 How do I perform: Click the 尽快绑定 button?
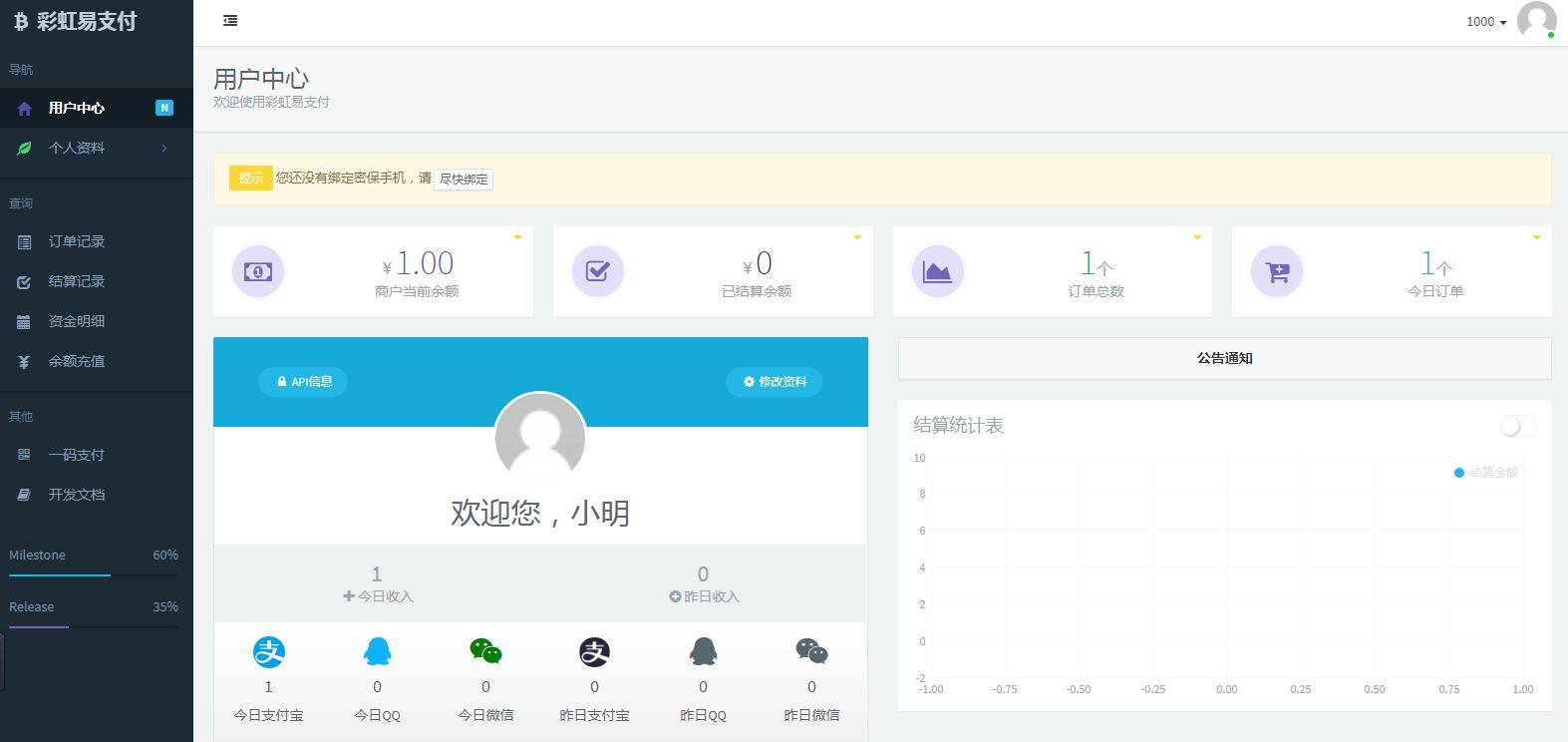(x=464, y=180)
